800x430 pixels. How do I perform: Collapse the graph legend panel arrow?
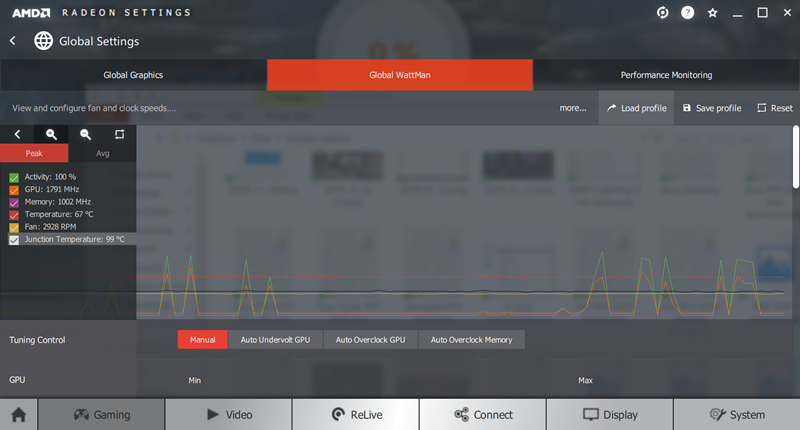[17, 134]
